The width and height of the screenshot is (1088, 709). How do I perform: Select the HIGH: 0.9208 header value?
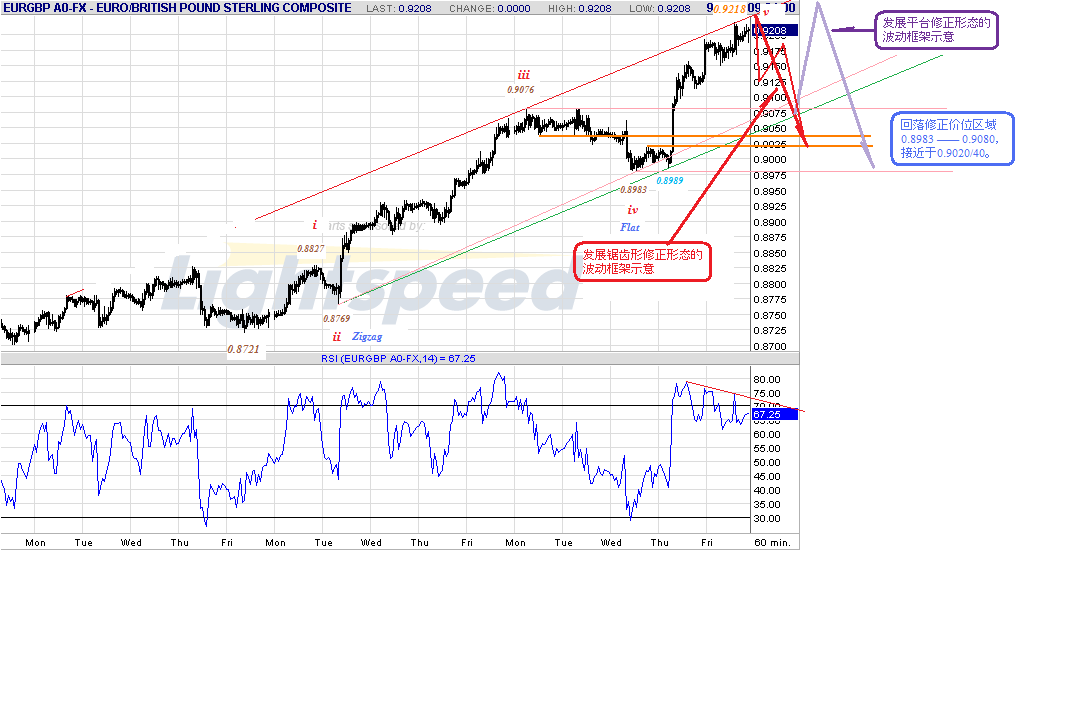pos(579,8)
